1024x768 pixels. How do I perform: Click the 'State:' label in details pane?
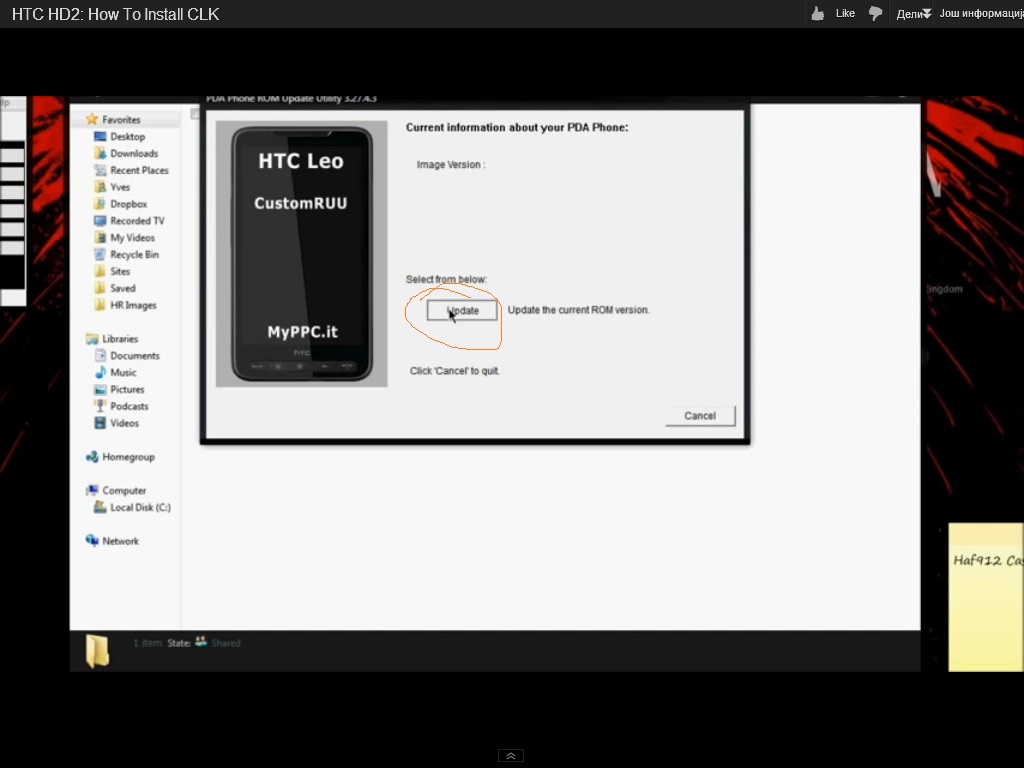[179, 643]
